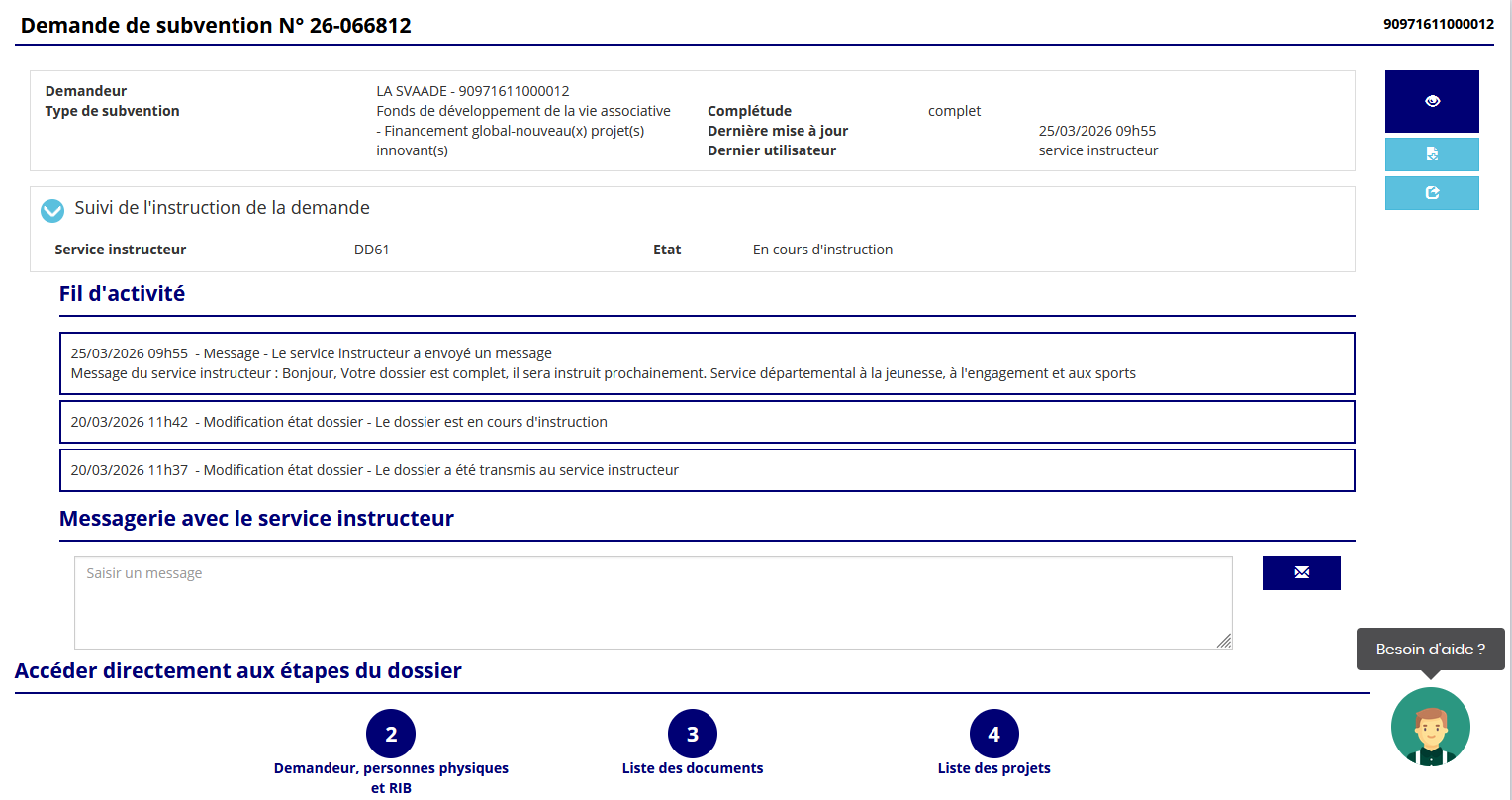Click the 'Besoin d'aide ?' bubble

click(1430, 650)
